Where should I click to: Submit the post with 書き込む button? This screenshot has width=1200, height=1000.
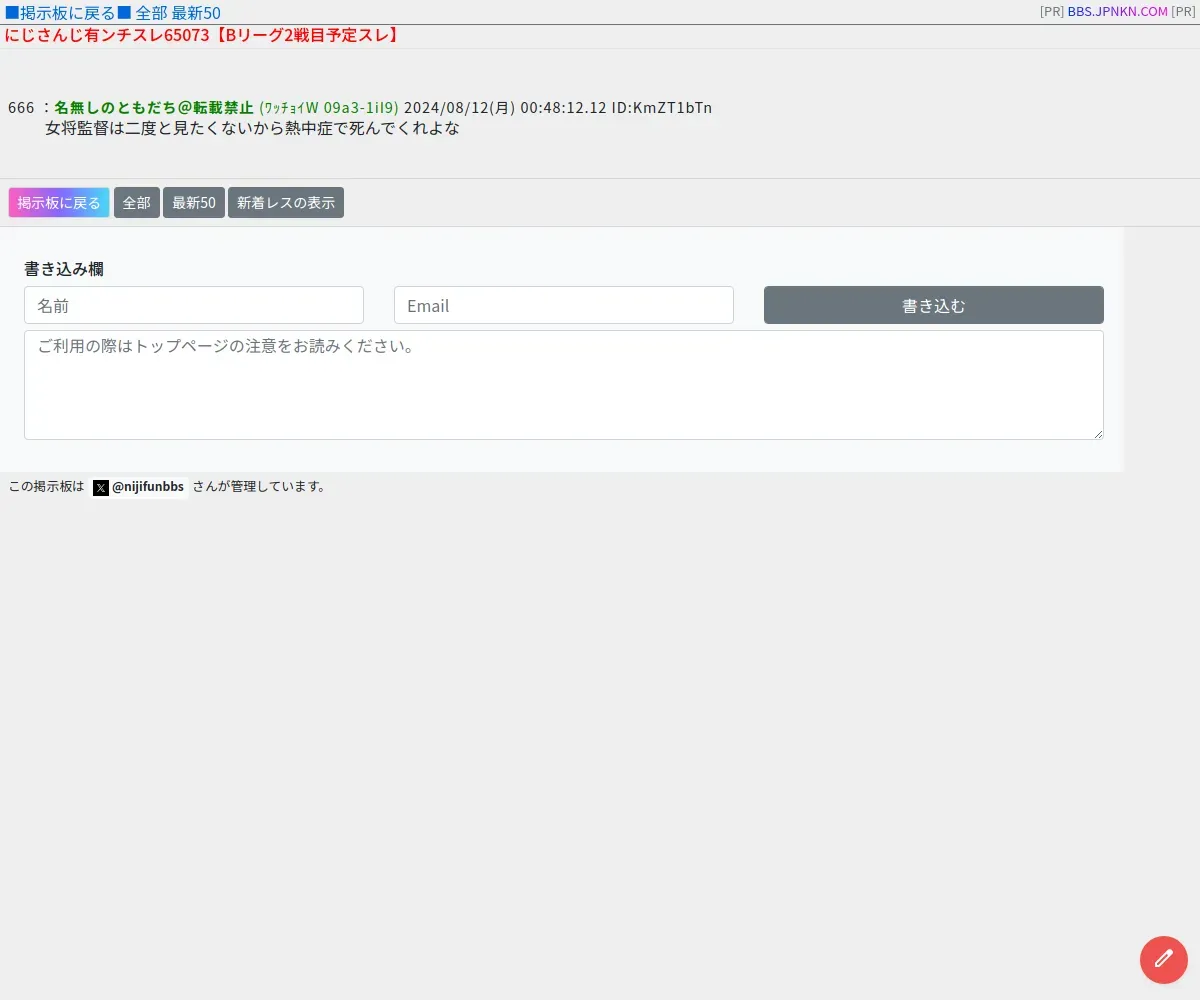coord(934,305)
